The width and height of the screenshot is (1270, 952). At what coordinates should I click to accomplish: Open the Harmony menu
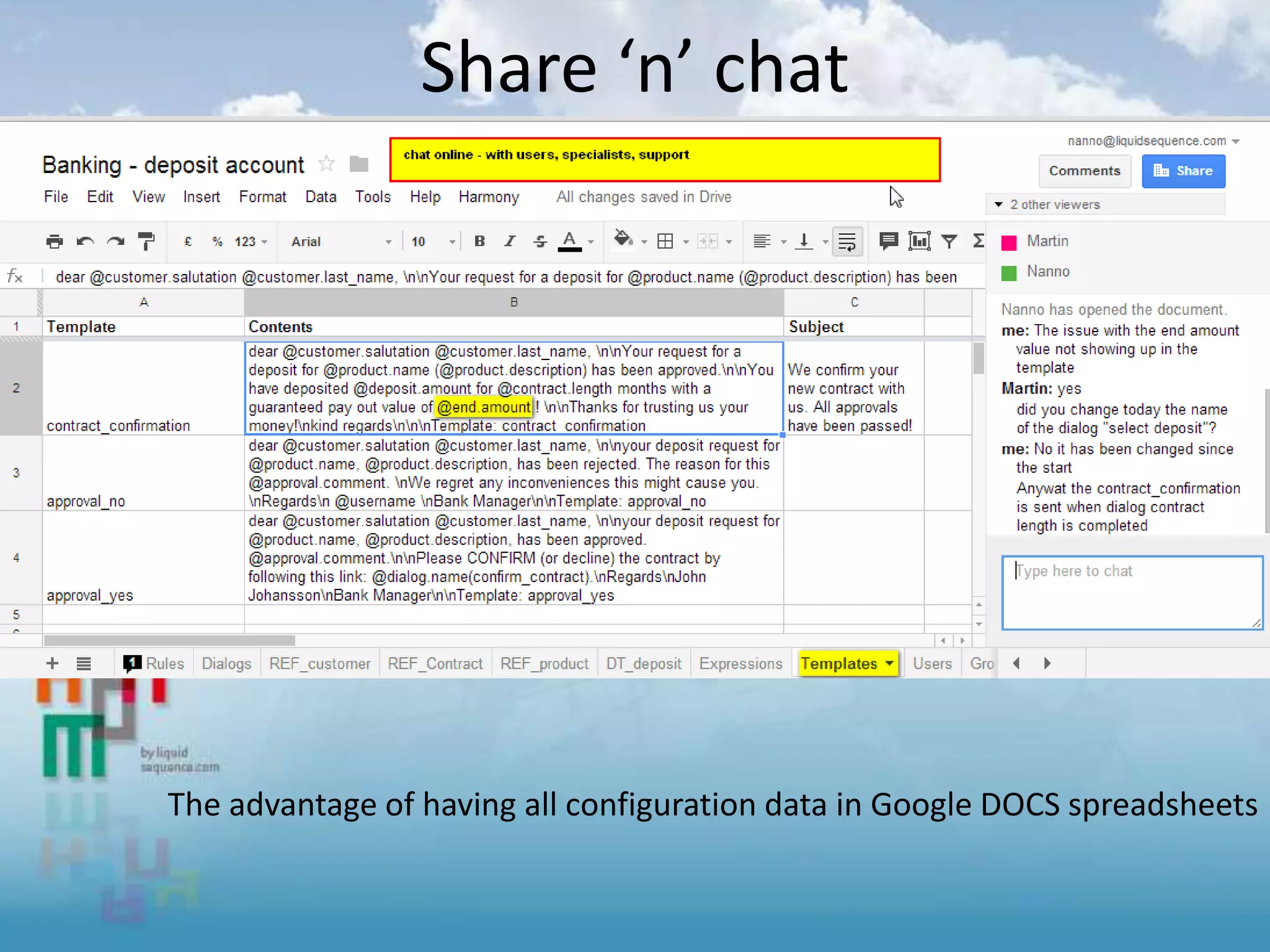pos(489,197)
